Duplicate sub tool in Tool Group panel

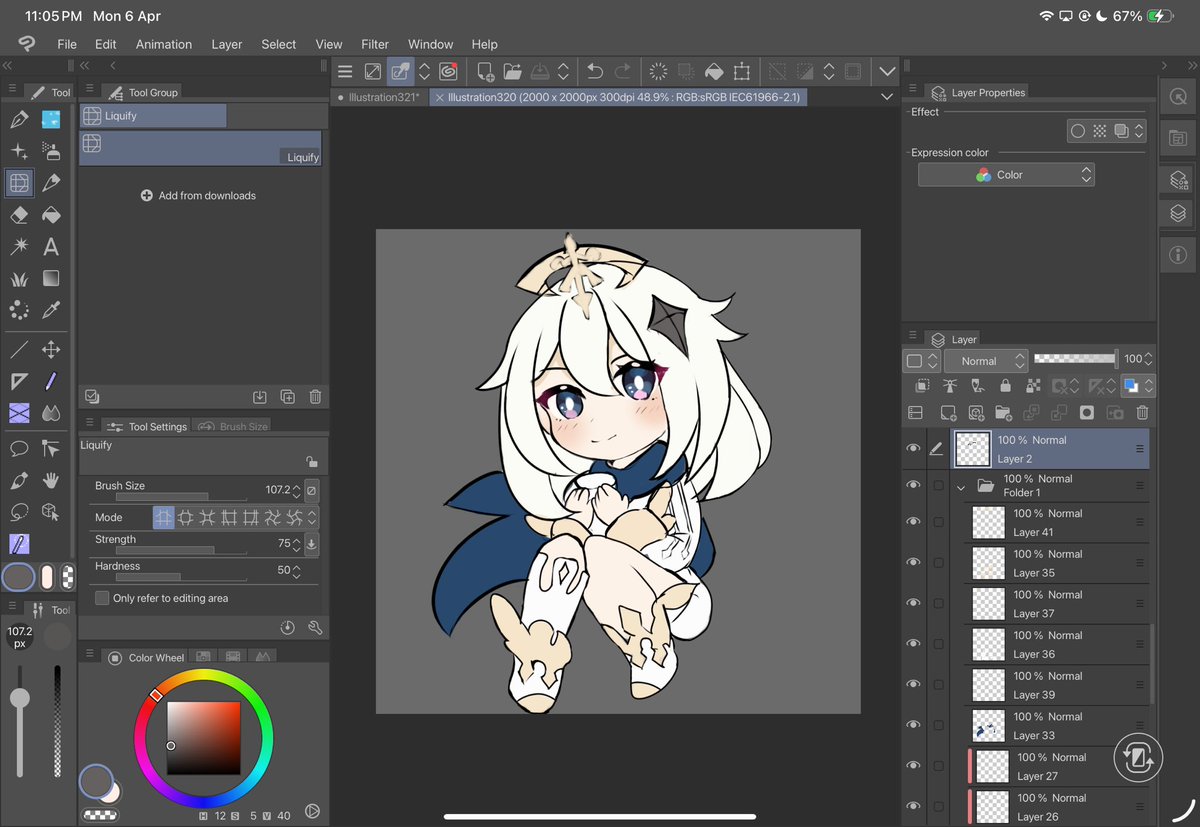287,397
